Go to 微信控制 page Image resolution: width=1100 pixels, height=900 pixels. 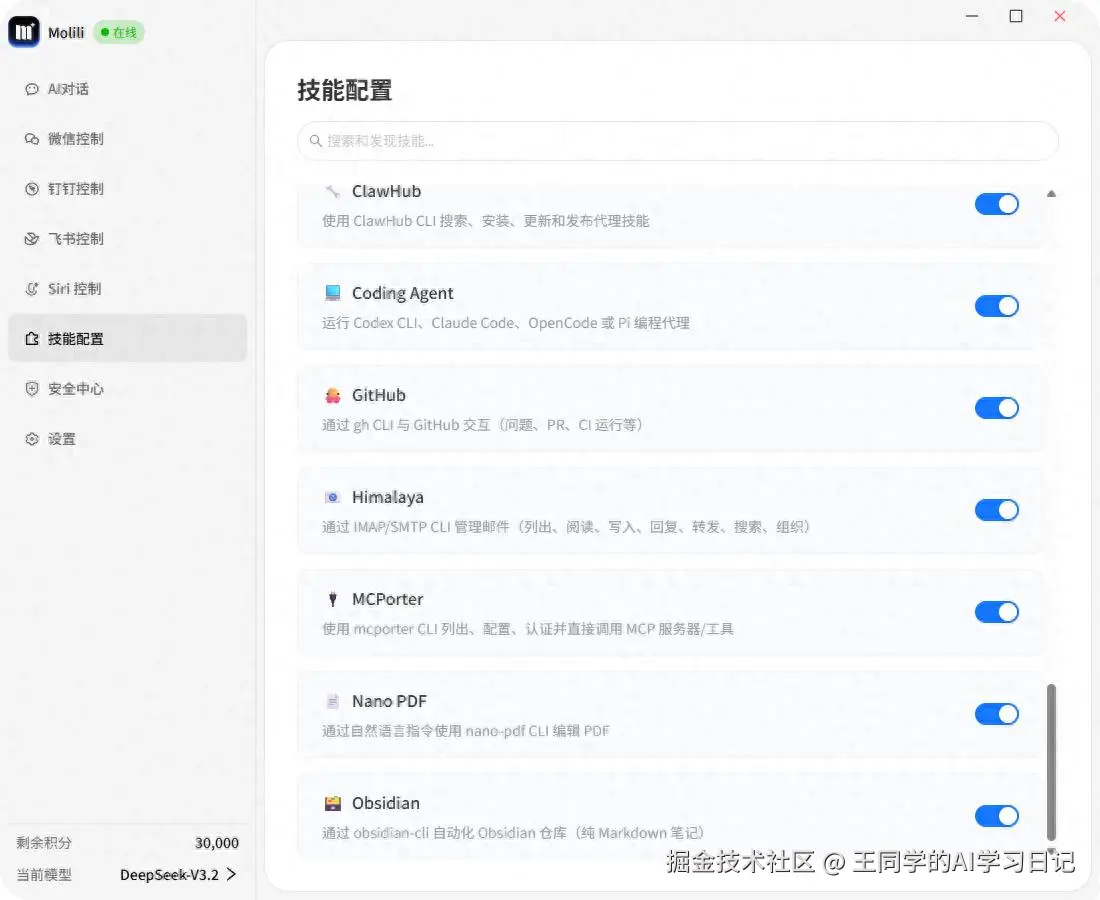coord(127,139)
